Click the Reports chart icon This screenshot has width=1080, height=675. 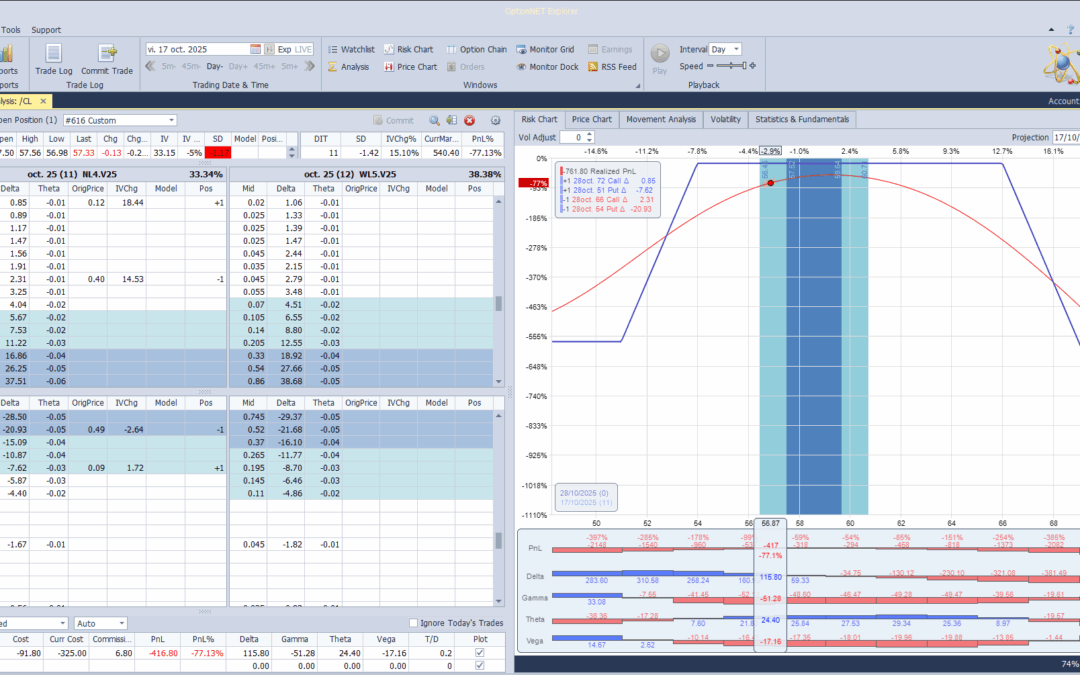7,54
